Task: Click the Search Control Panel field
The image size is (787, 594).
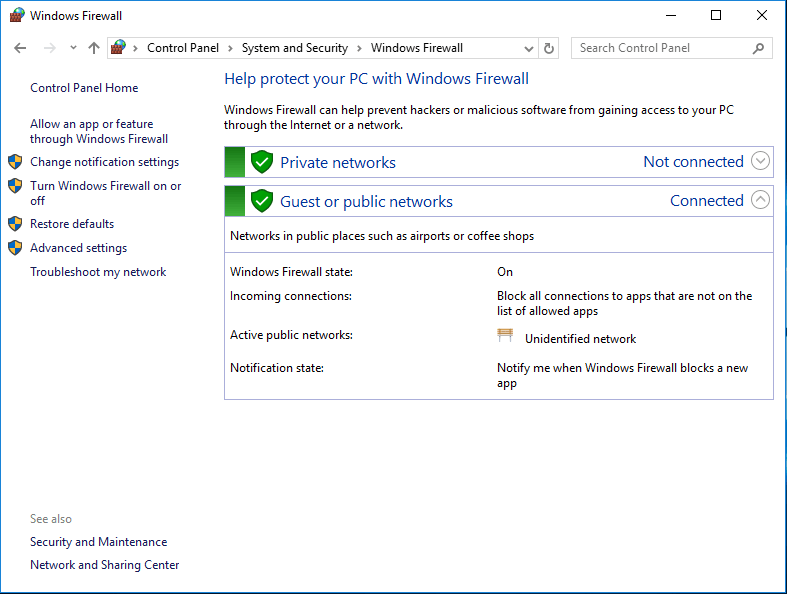Action: 660,48
